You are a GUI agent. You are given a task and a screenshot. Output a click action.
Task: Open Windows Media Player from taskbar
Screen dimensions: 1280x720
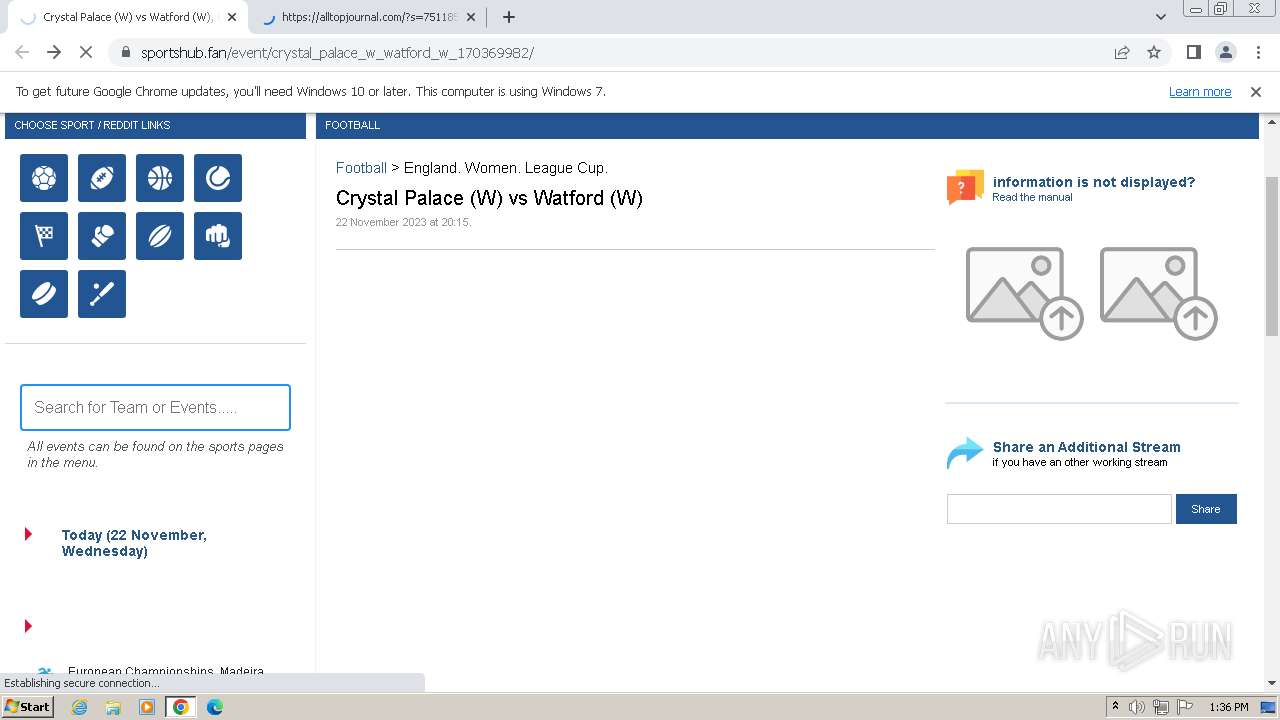coord(147,707)
